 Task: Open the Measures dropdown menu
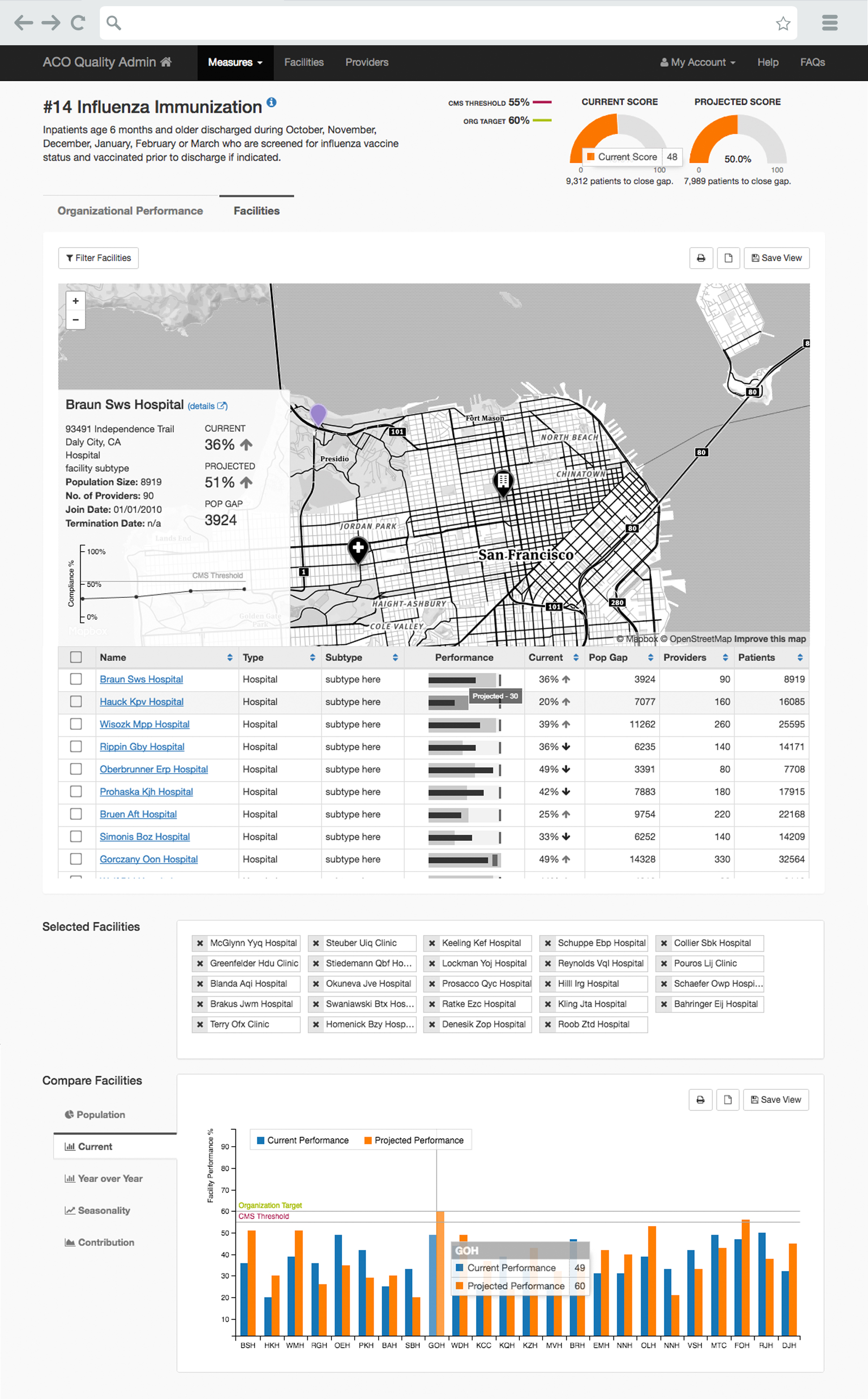(235, 62)
